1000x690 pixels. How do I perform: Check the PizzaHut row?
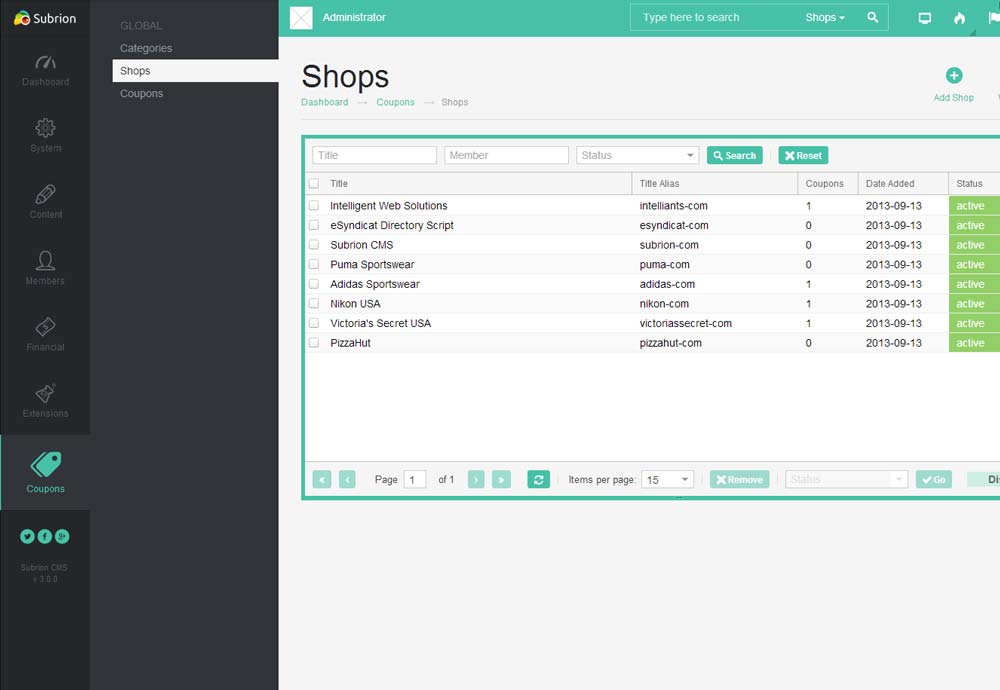(314, 342)
